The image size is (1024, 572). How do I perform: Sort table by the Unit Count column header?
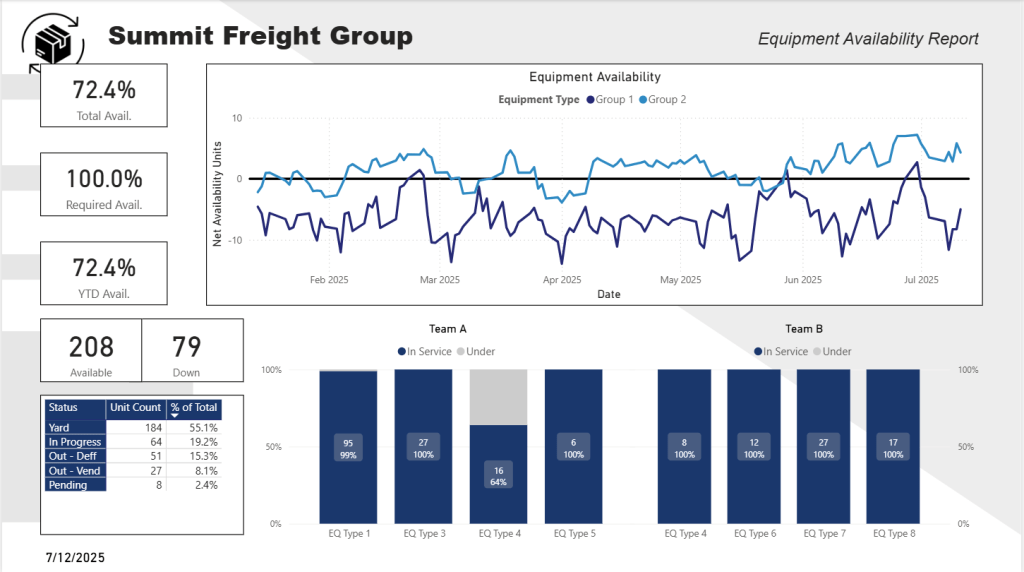coord(135,408)
